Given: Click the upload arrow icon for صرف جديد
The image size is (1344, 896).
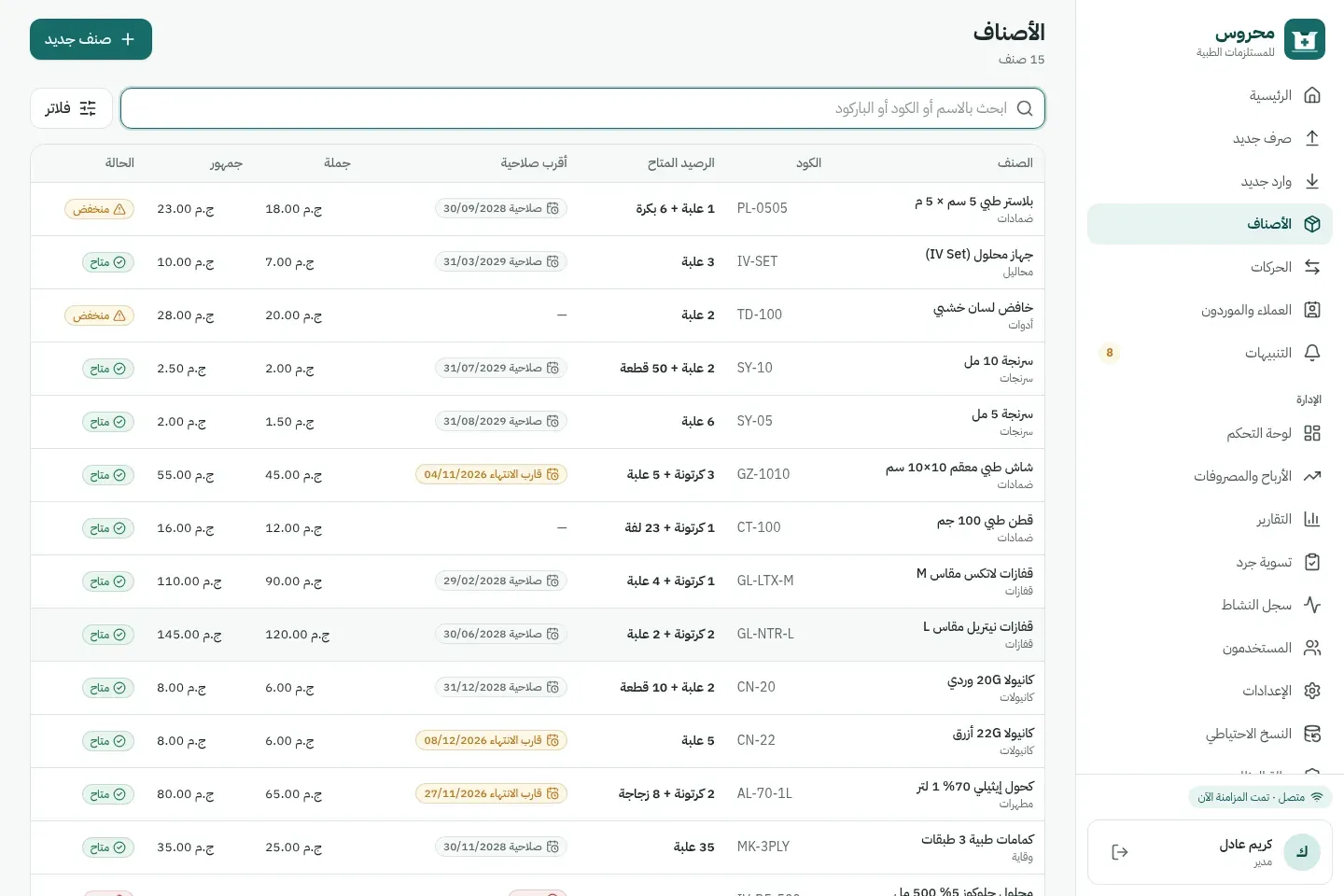Looking at the screenshot, I should pos(1311,138).
